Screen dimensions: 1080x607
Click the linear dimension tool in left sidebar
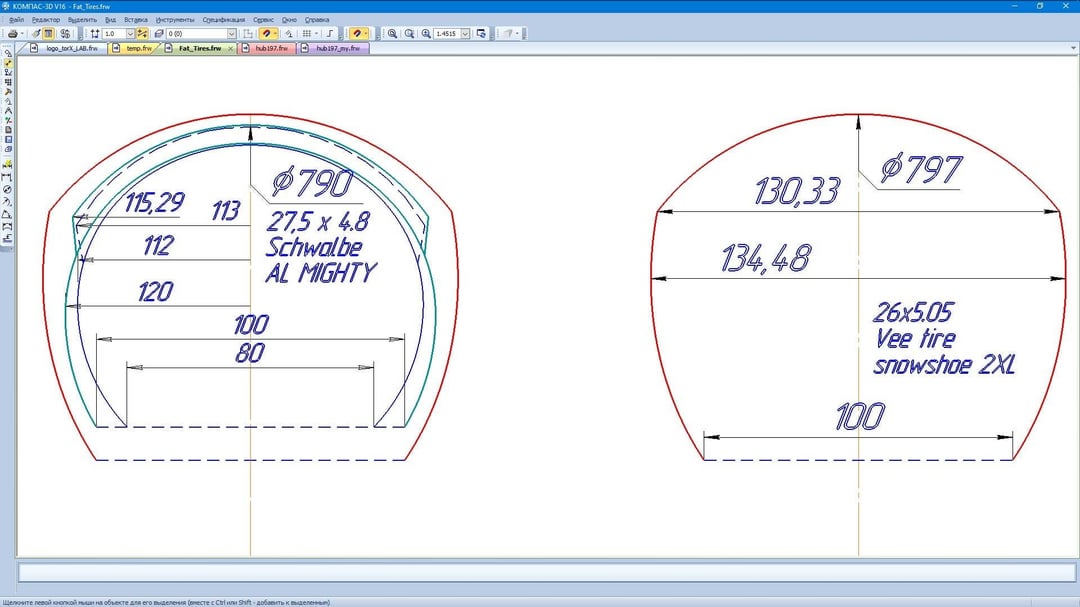tap(8, 176)
